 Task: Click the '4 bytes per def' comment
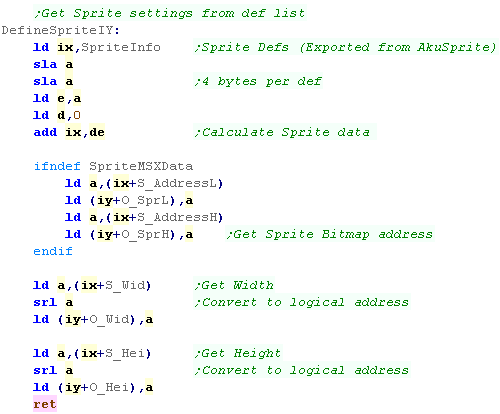[x=258, y=81]
